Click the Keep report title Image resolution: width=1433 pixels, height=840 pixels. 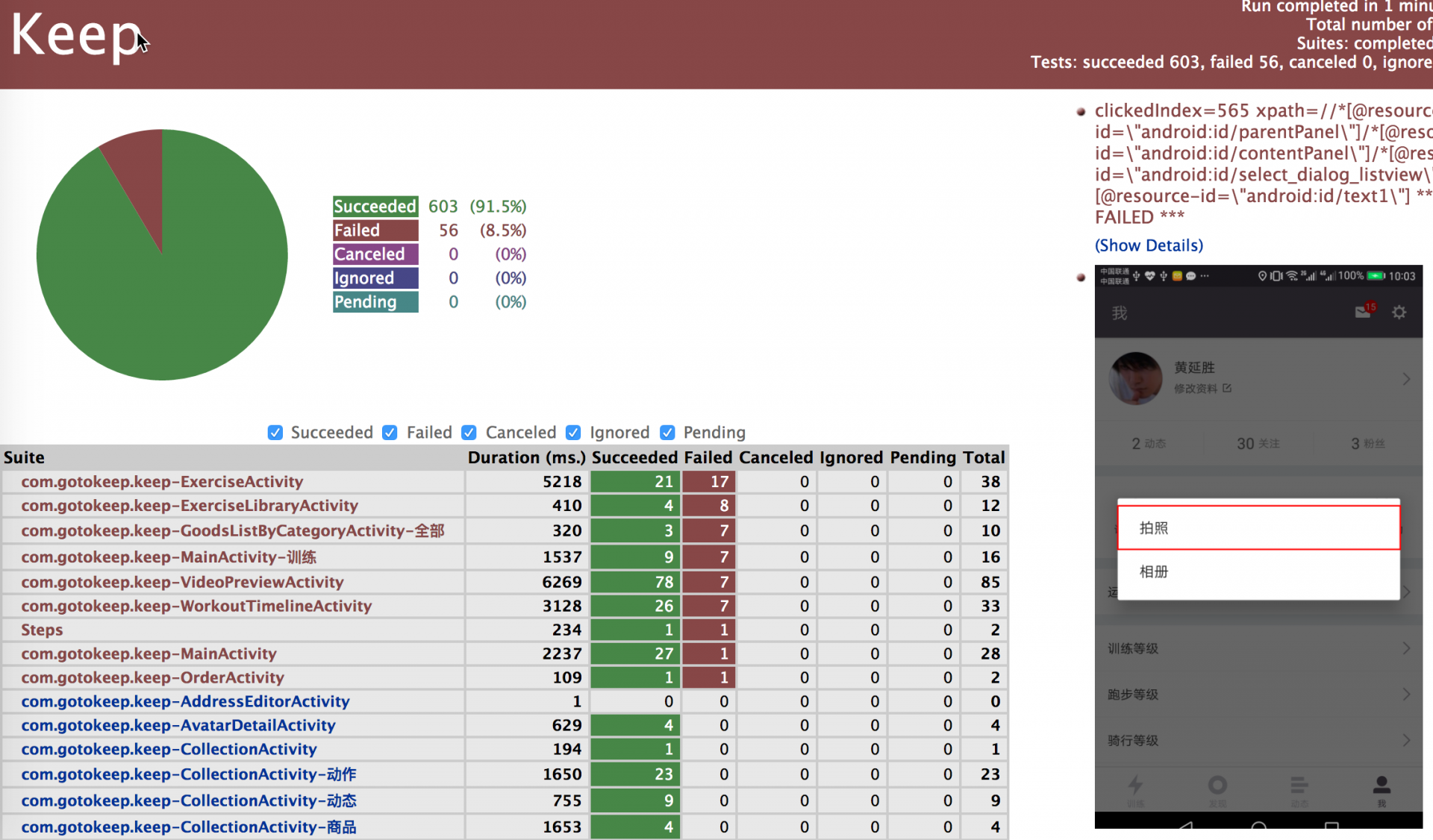[x=76, y=36]
